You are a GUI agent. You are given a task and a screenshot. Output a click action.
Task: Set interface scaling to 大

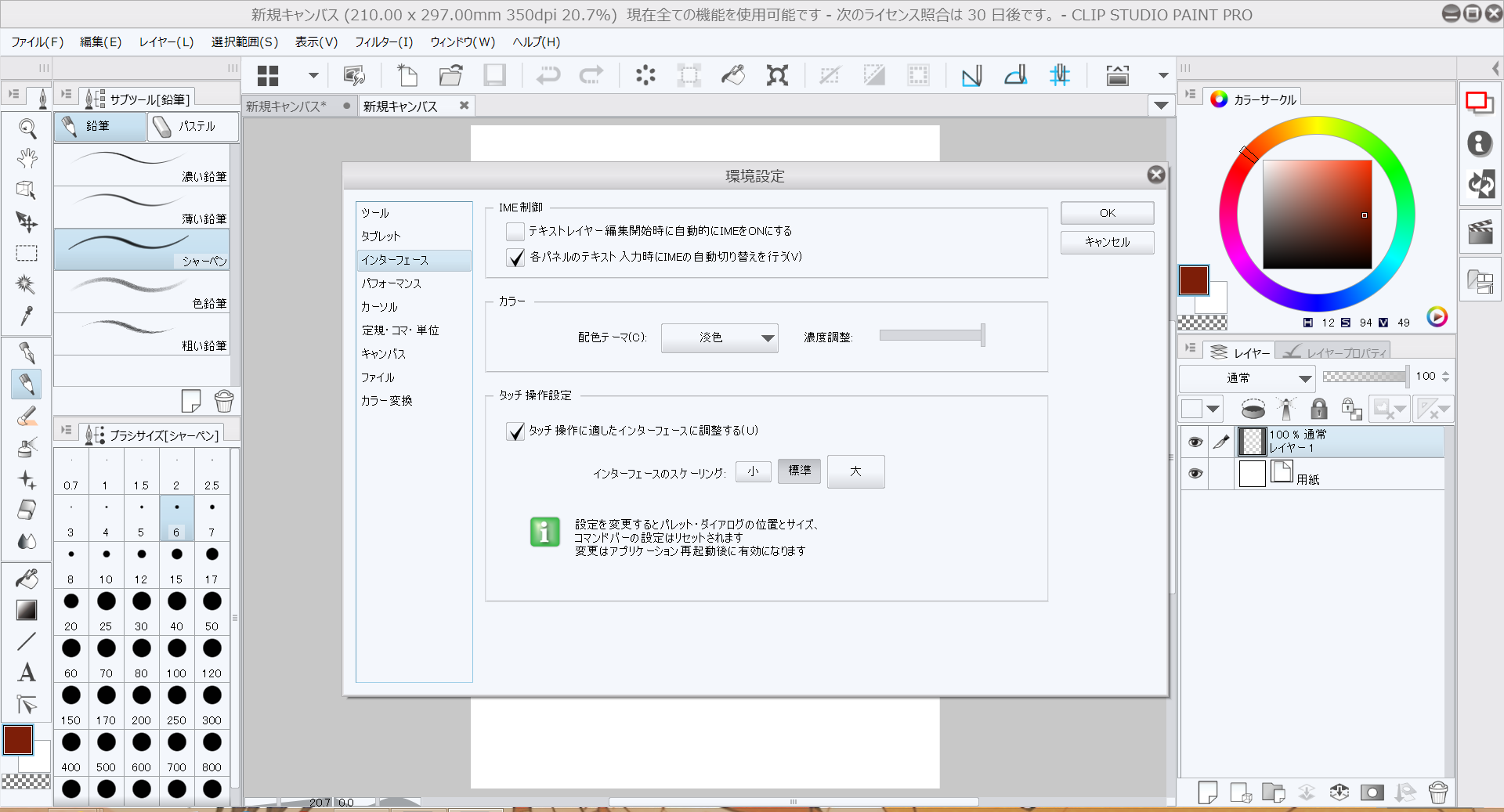[x=855, y=471]
